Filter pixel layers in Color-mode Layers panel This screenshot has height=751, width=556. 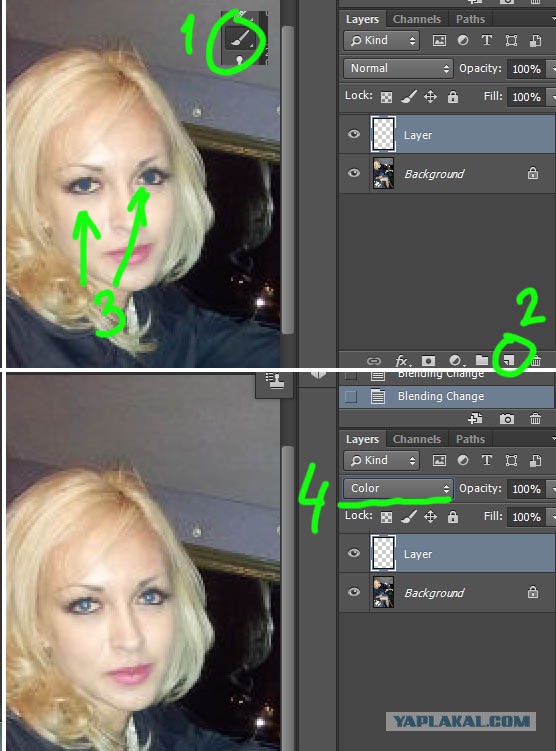click(439, 461)
